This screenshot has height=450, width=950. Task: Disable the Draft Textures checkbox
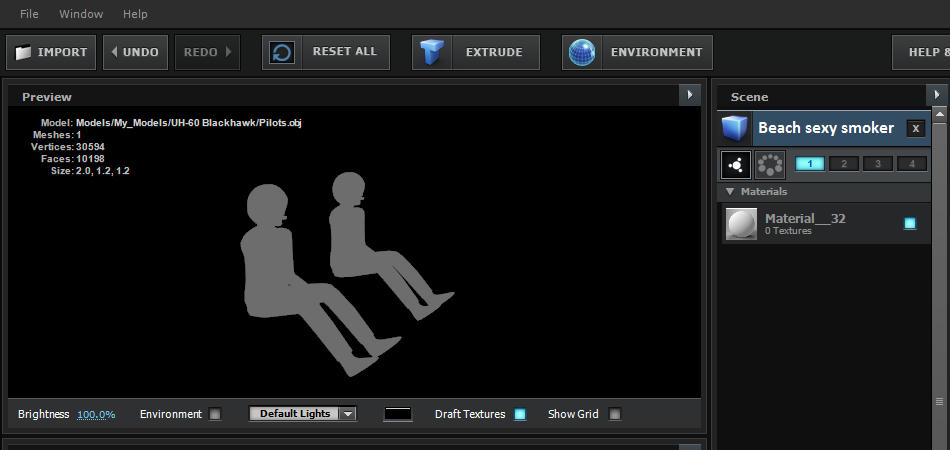520,414
